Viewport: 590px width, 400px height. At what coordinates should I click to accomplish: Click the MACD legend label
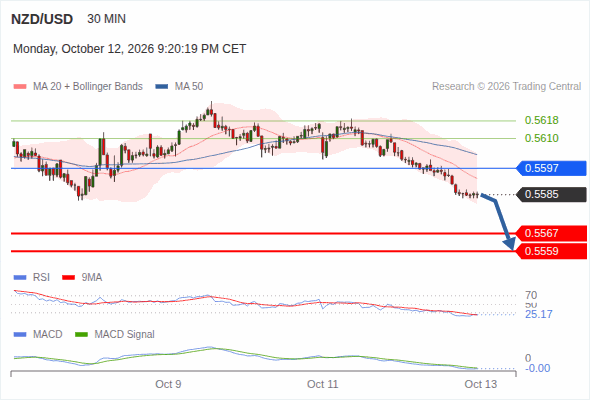(48, 335)
